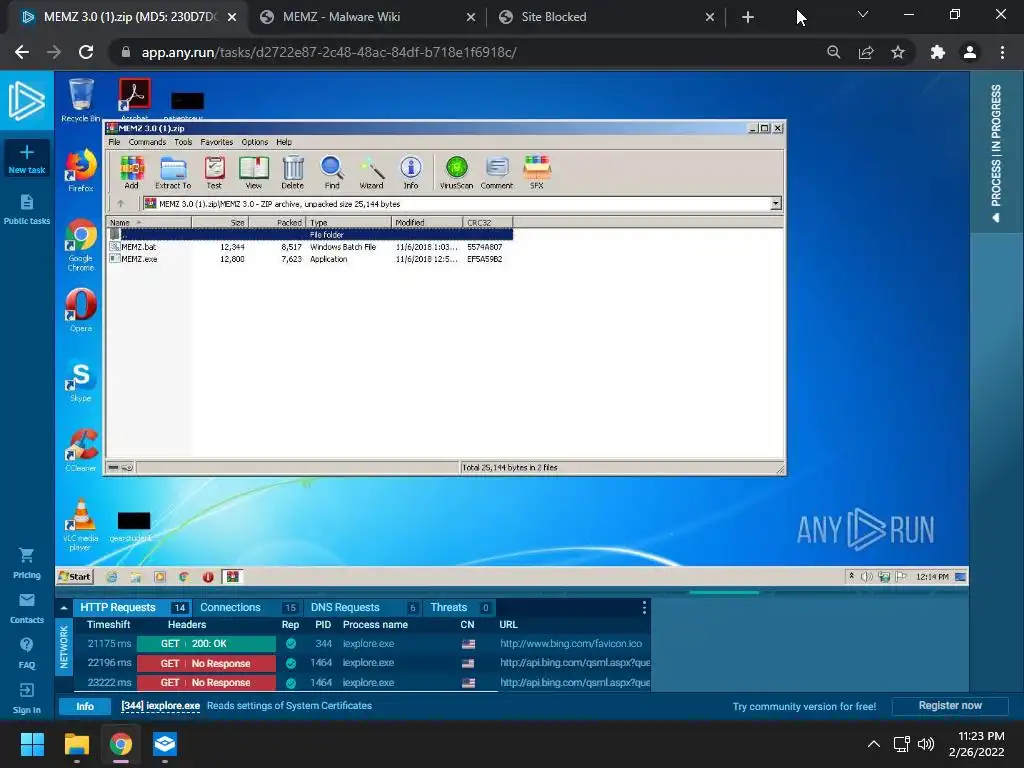Select the MEMZ.exe file row

coord(310,259)
